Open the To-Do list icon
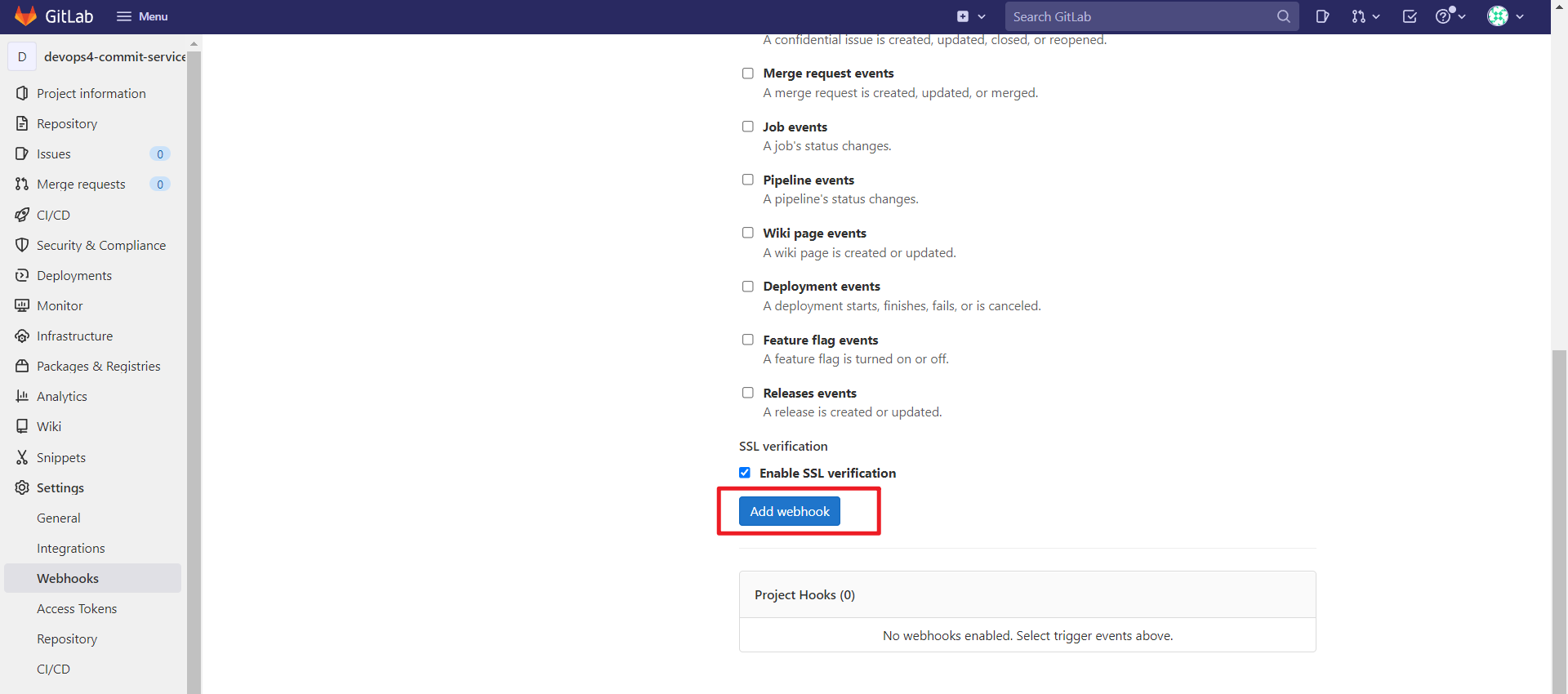 [1410, 16]
